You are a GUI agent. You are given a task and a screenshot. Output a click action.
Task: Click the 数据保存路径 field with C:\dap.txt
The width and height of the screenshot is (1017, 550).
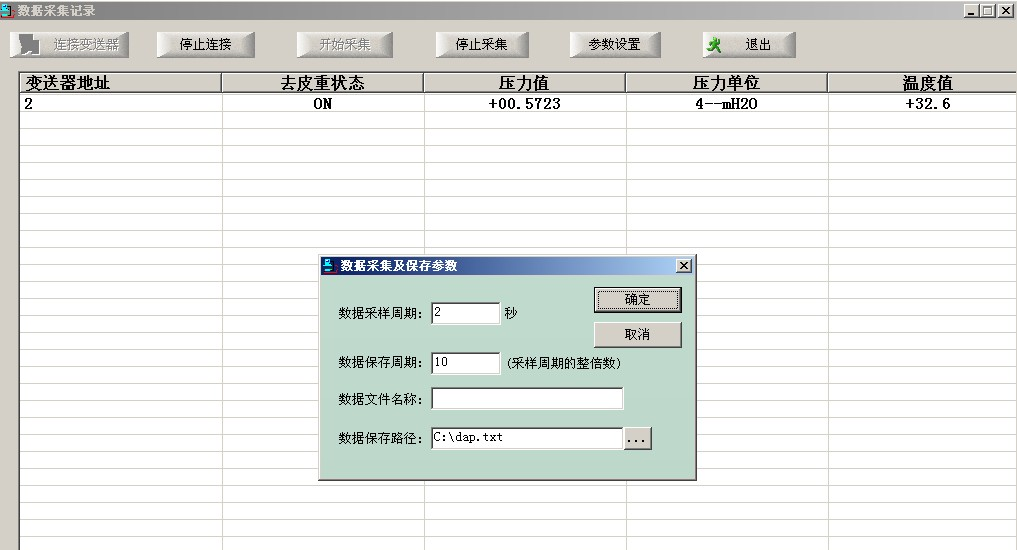(527, 438)
